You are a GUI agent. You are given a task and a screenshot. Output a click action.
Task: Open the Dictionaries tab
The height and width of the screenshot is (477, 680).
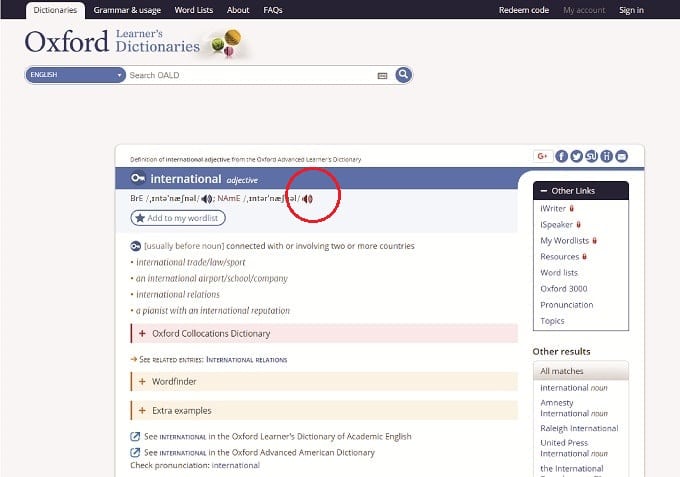click(55, 10)
